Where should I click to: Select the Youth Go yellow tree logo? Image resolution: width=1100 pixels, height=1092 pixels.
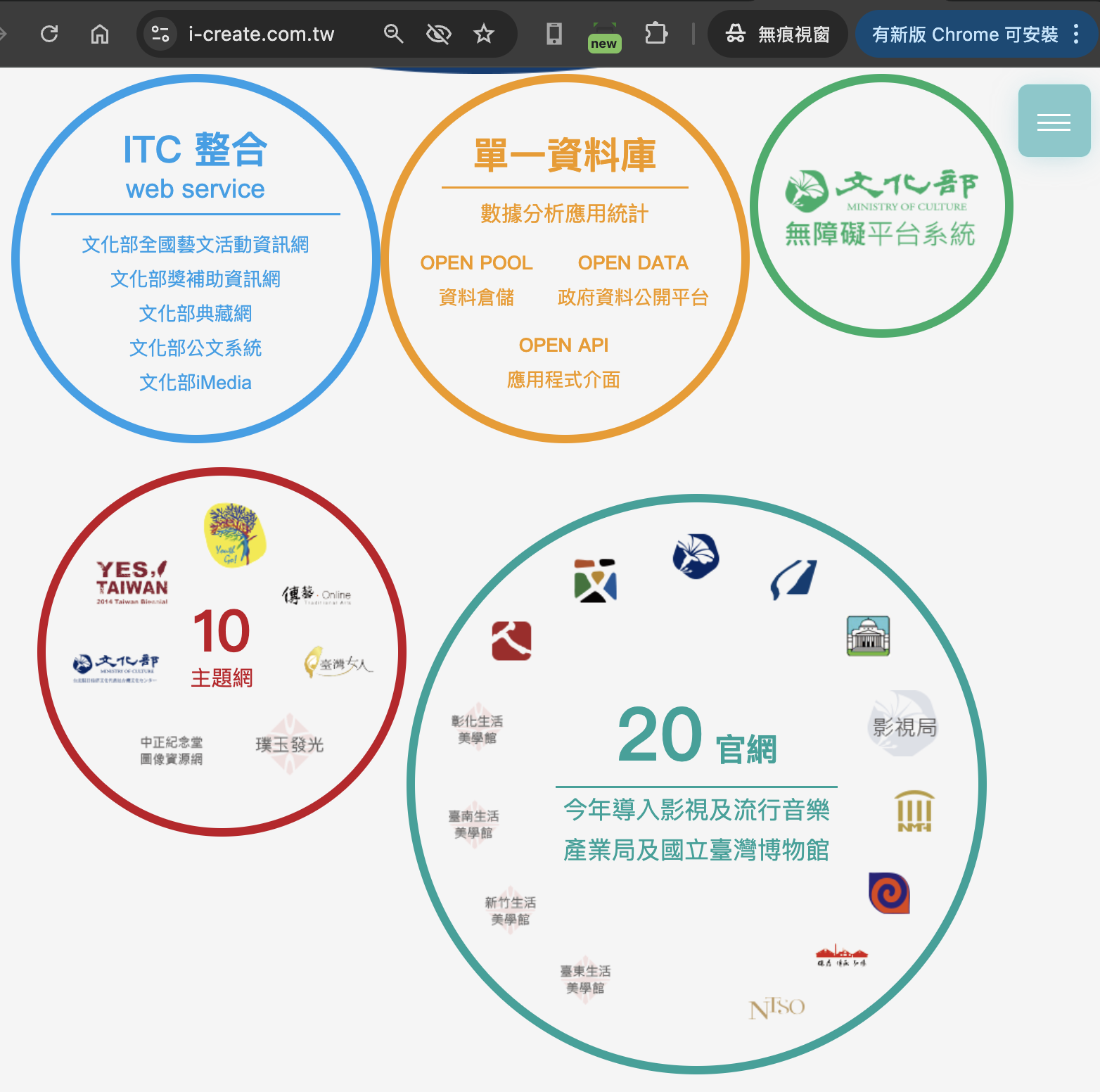(235, 535)
